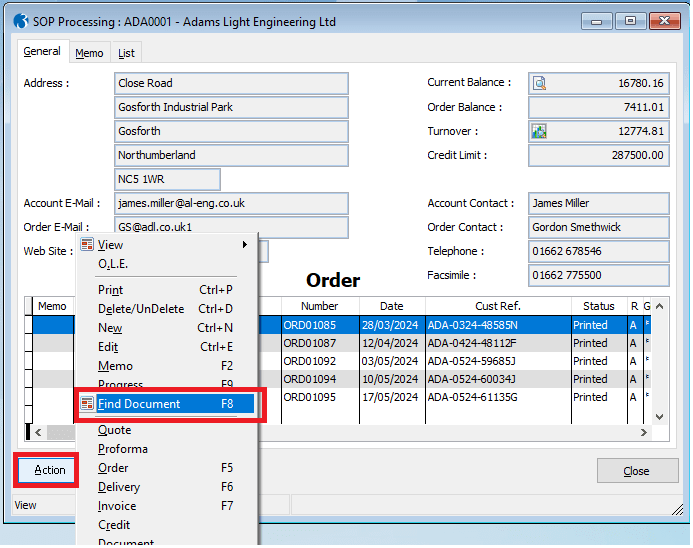This screenshot has width=693, height=548.
Task: Select Invoice in the context menu
Action: [x=117, y=506]
